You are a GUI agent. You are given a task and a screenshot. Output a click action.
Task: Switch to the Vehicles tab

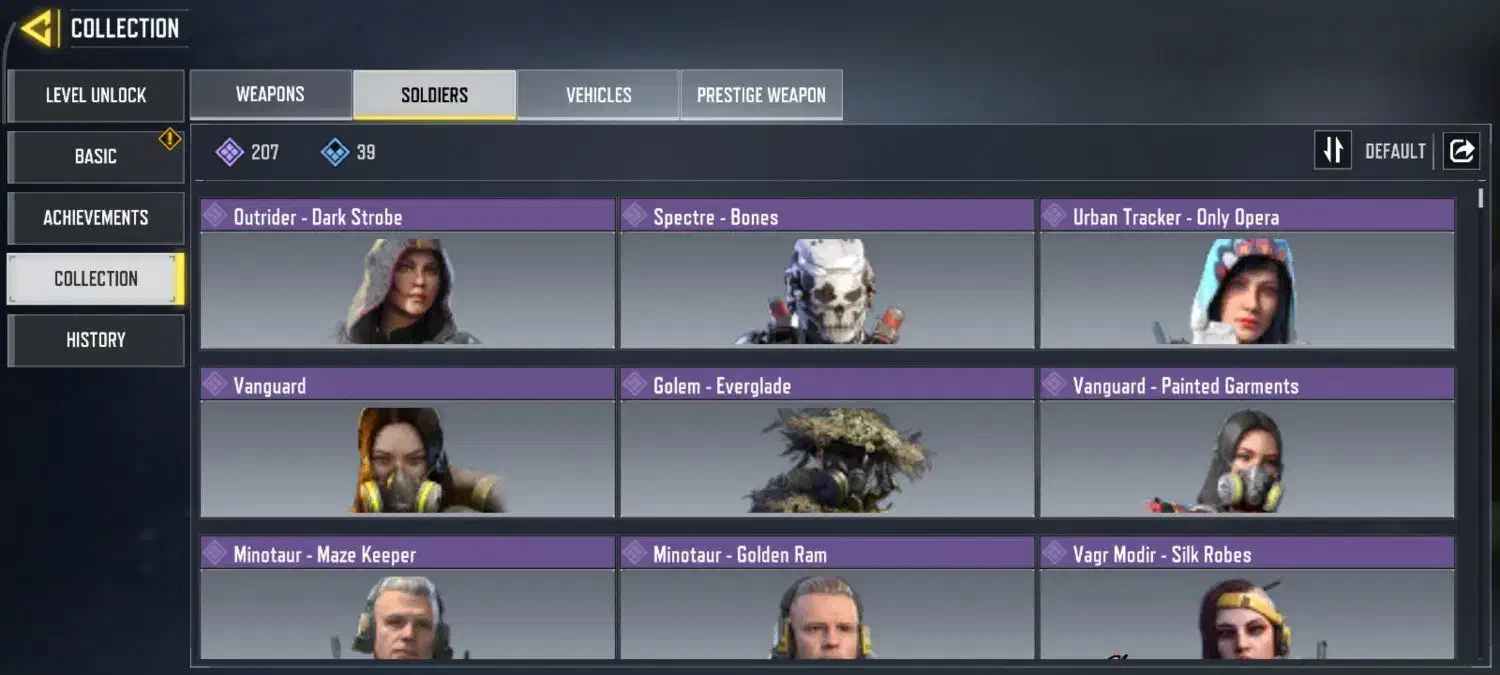(x=598, y=95)
